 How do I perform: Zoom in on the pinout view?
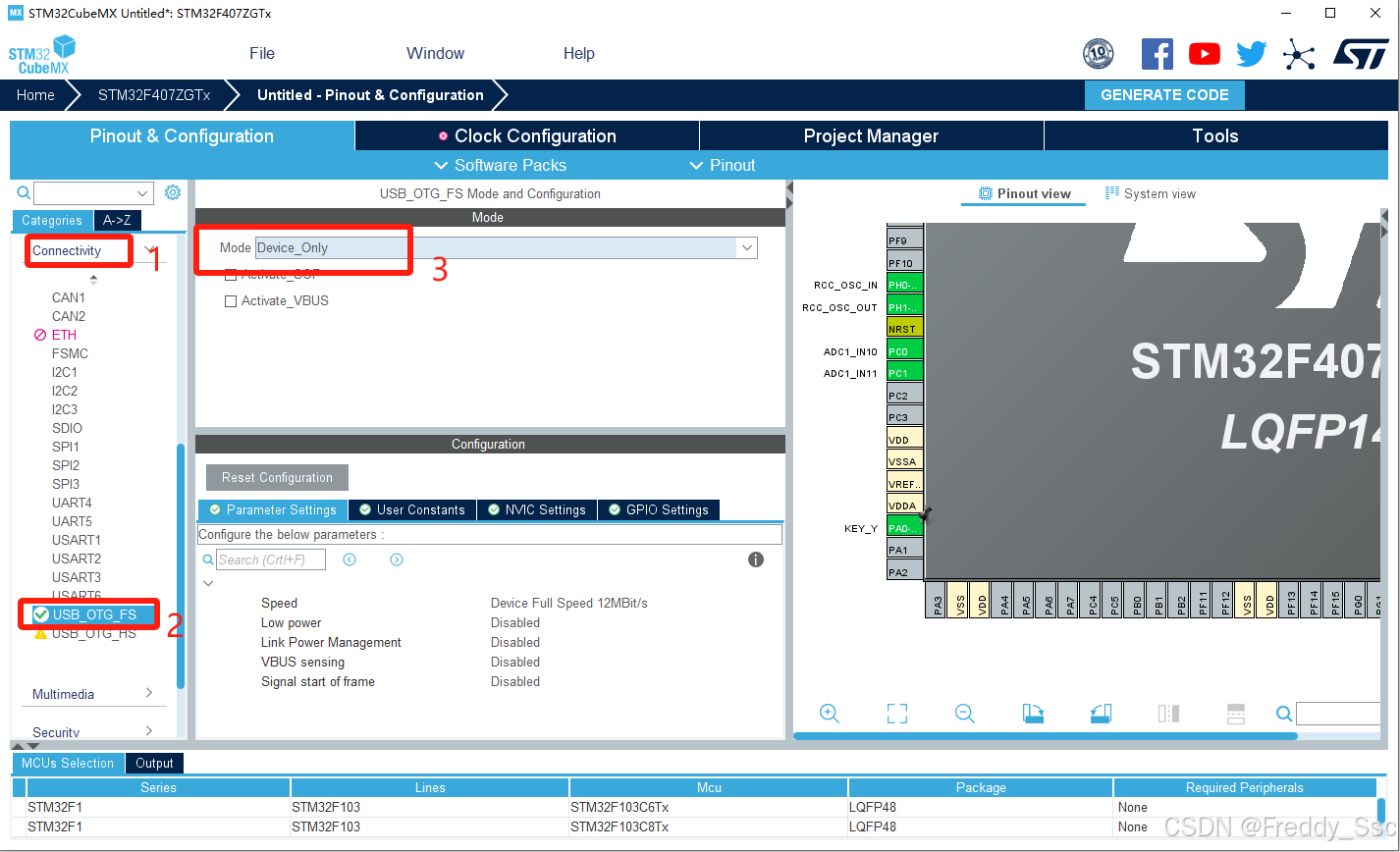[x=830, y=714]
